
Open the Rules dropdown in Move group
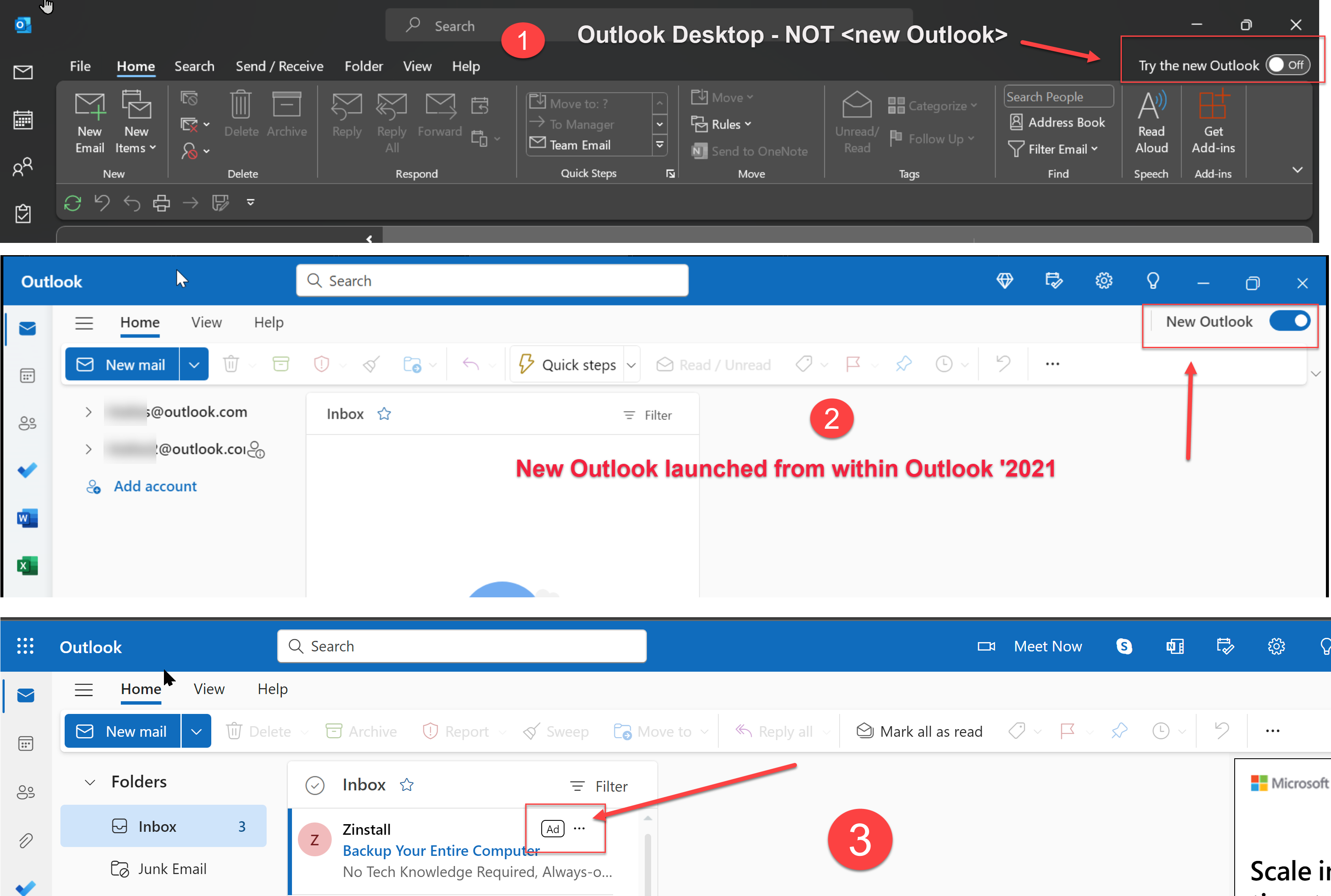point(721,124)
